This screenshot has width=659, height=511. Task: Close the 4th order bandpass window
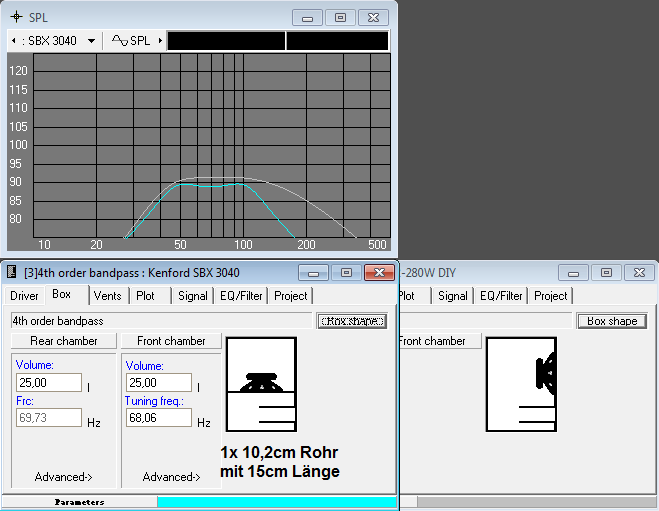[379, 273]
